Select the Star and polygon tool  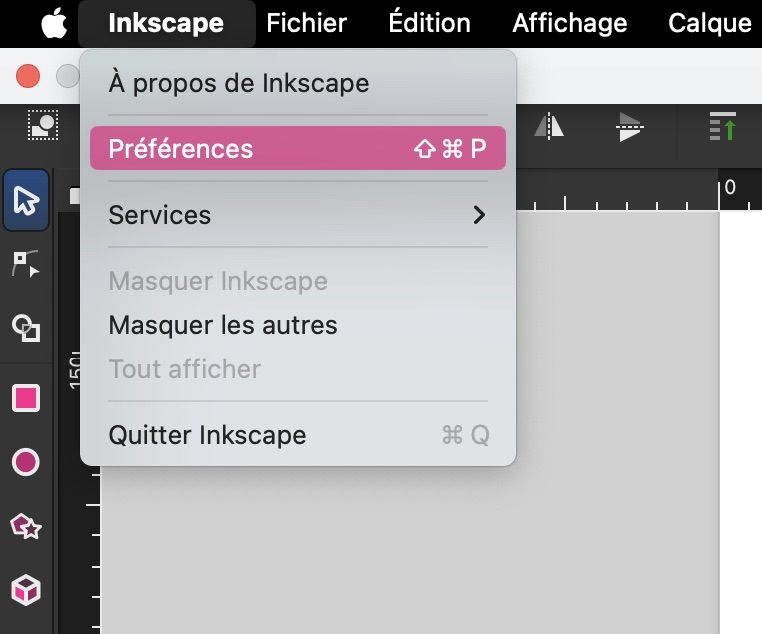click(x=25, y=526)
